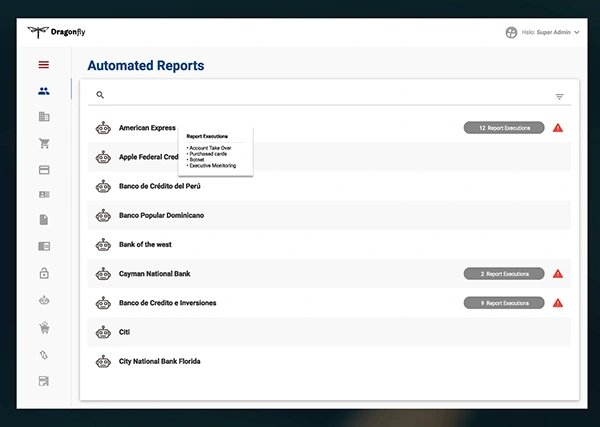Image resolution: width=600 pixels, height=427 pixels.
Task: Open the document sidebar icon
Action: tap(44, 220)
